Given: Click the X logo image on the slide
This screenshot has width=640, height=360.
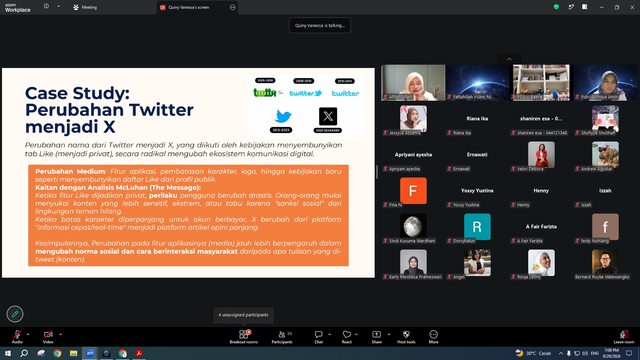Looking at the screenshot, I should 328,117.
